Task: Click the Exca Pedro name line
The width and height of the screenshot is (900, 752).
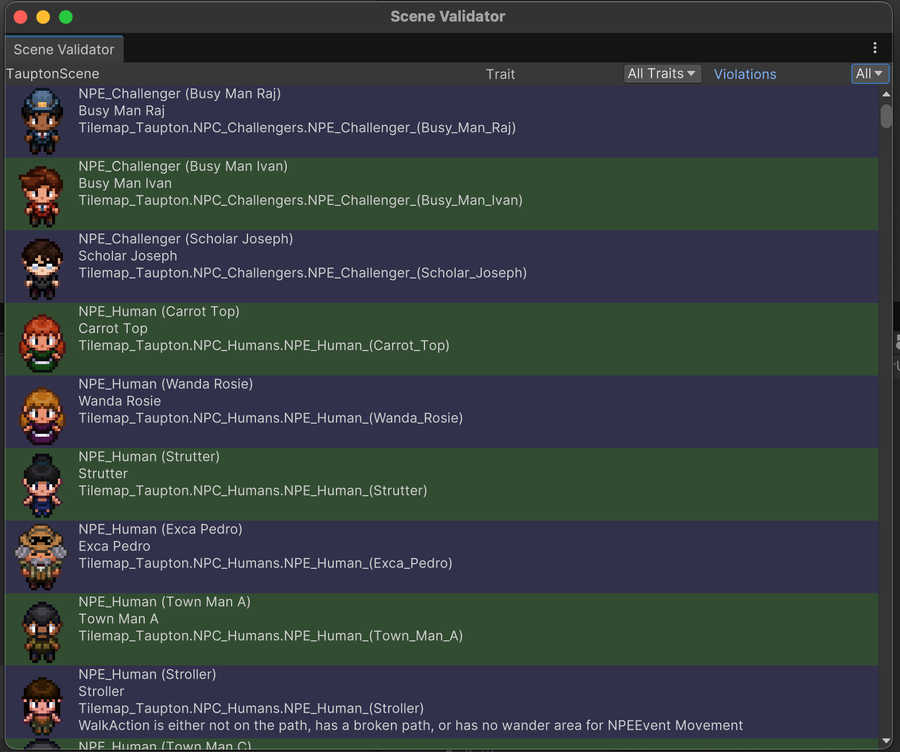Action: tap(114, 546)
